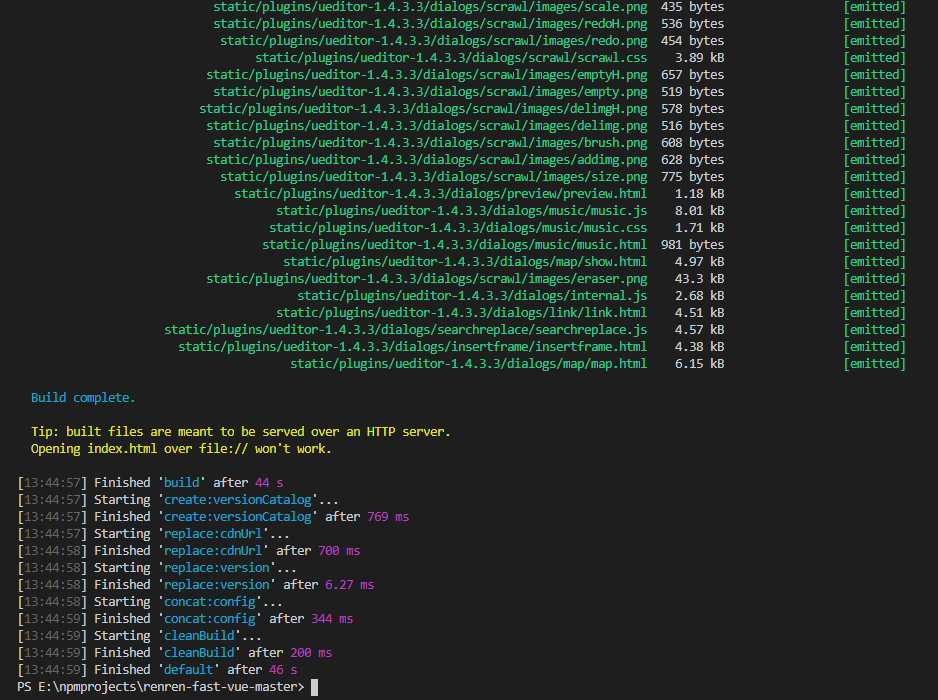Select the 'concat:config' task name
The width and height of the screenshot is (938, 700).
coord(209,601)
